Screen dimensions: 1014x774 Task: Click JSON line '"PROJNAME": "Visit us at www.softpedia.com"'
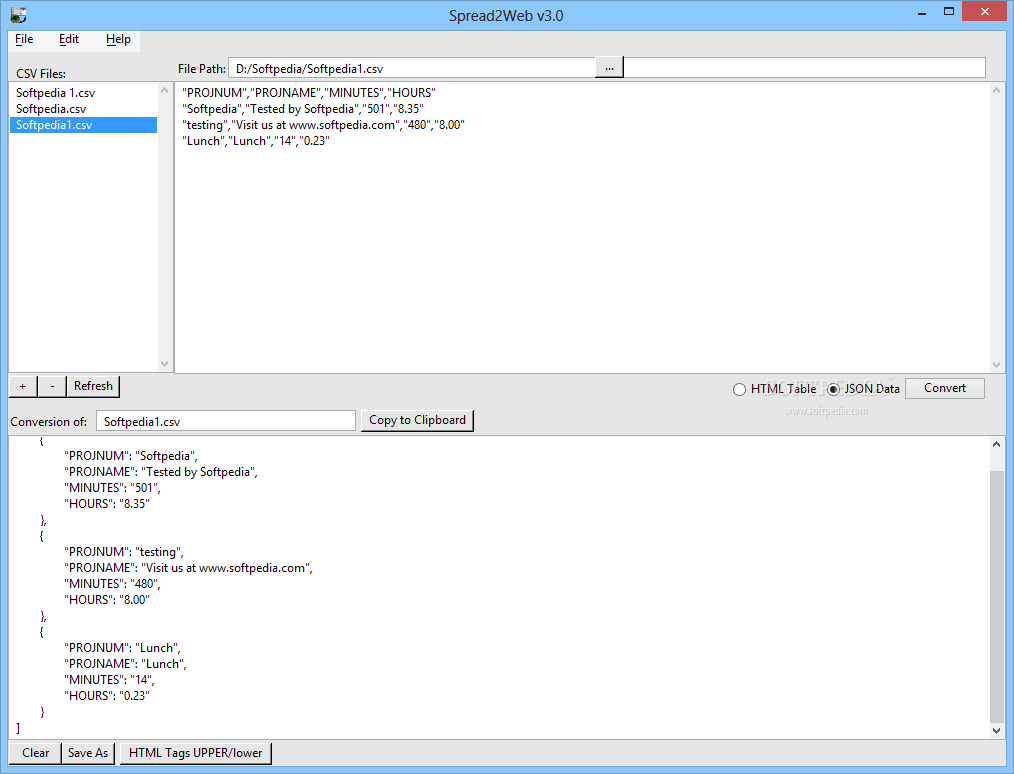188,568
